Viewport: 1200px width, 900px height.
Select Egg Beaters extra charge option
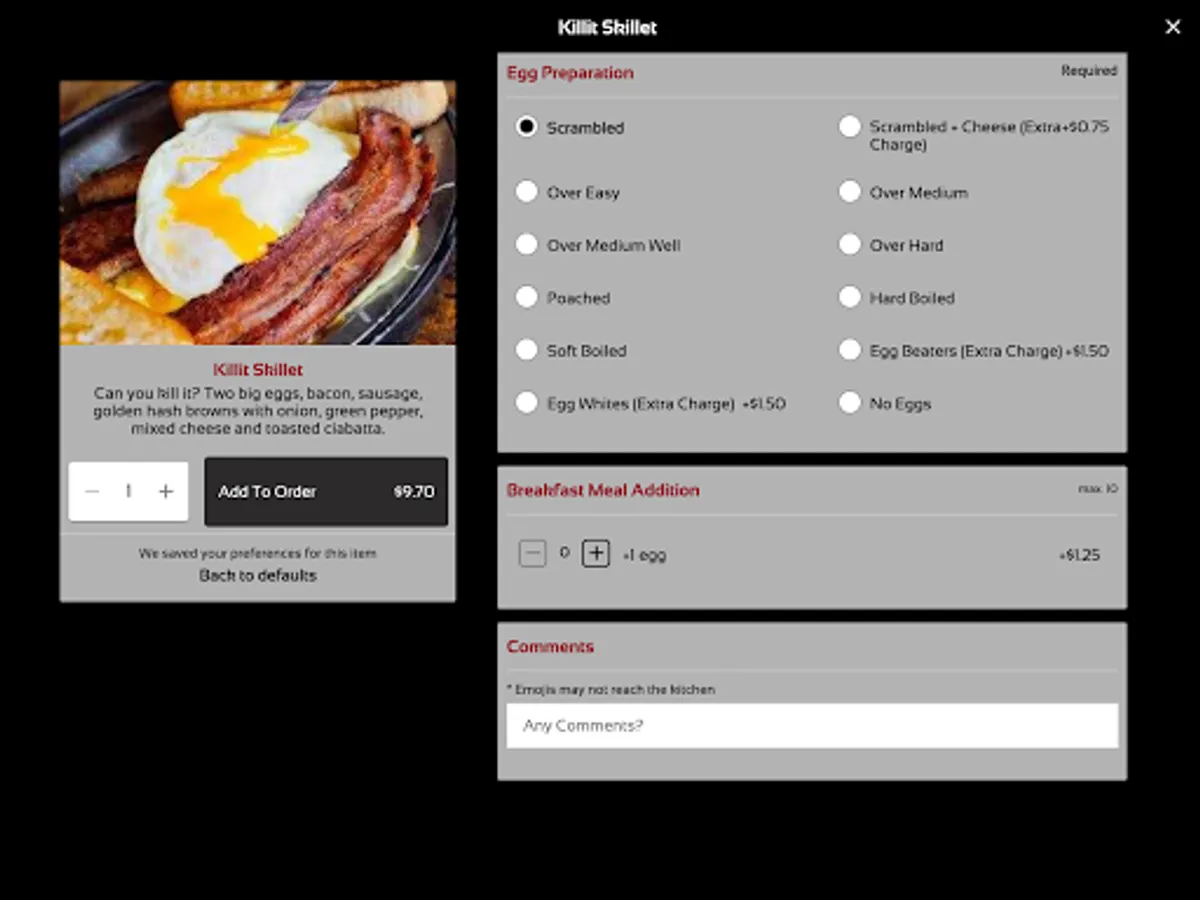pyautogui.click(x=850, y=350)
